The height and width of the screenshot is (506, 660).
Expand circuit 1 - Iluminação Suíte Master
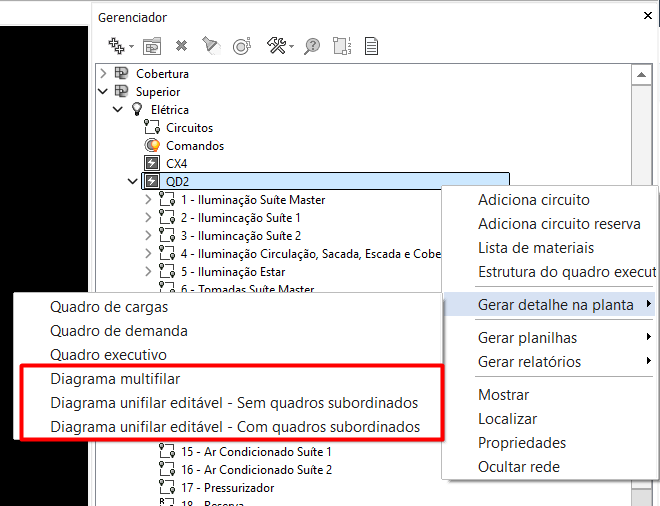click(x=149, y=199)
